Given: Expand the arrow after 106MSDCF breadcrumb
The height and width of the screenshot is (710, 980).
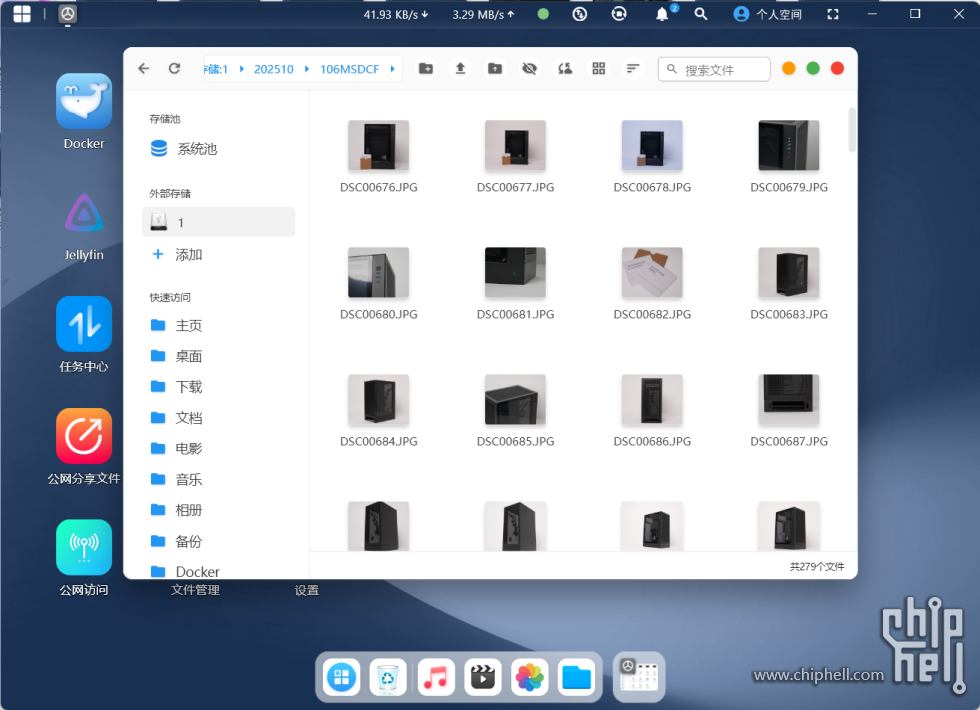Looking at the screenshot, I should [392, 69].
